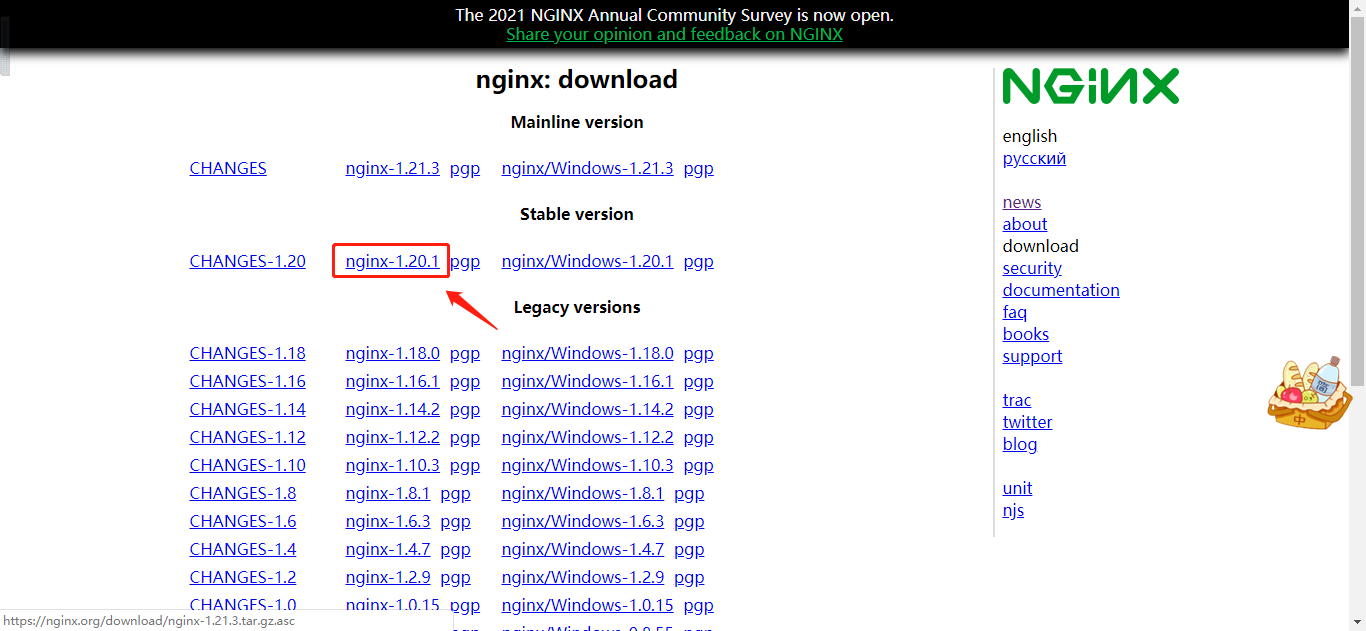Download nginx/Windows-1.12.2
Image resolution: width=1366 pixels, height=631 pixels.
tap(587, 437)
